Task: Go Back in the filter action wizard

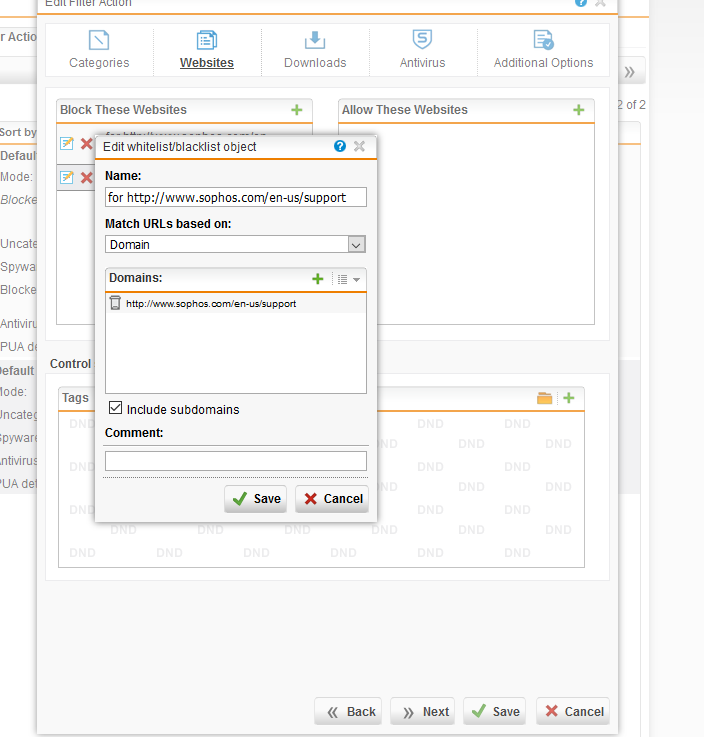Action: click(348, 711)
